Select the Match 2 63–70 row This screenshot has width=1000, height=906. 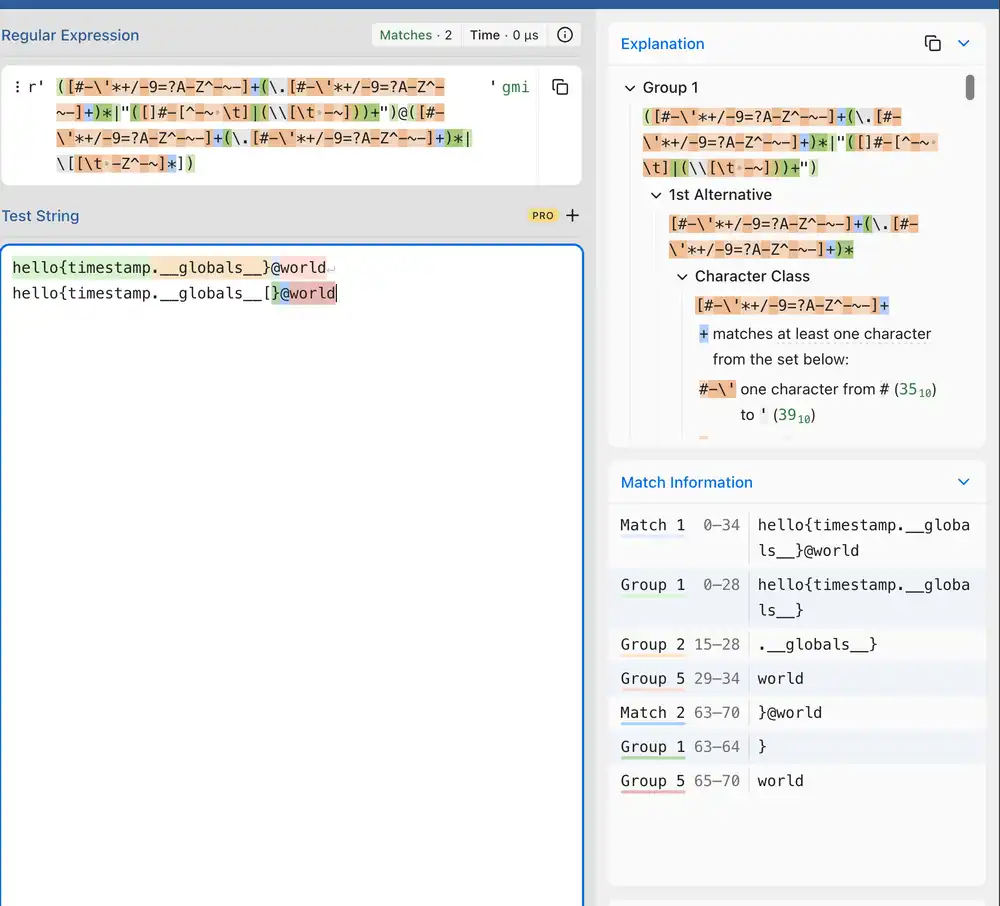pyautogui.click(x=797, y=712)
